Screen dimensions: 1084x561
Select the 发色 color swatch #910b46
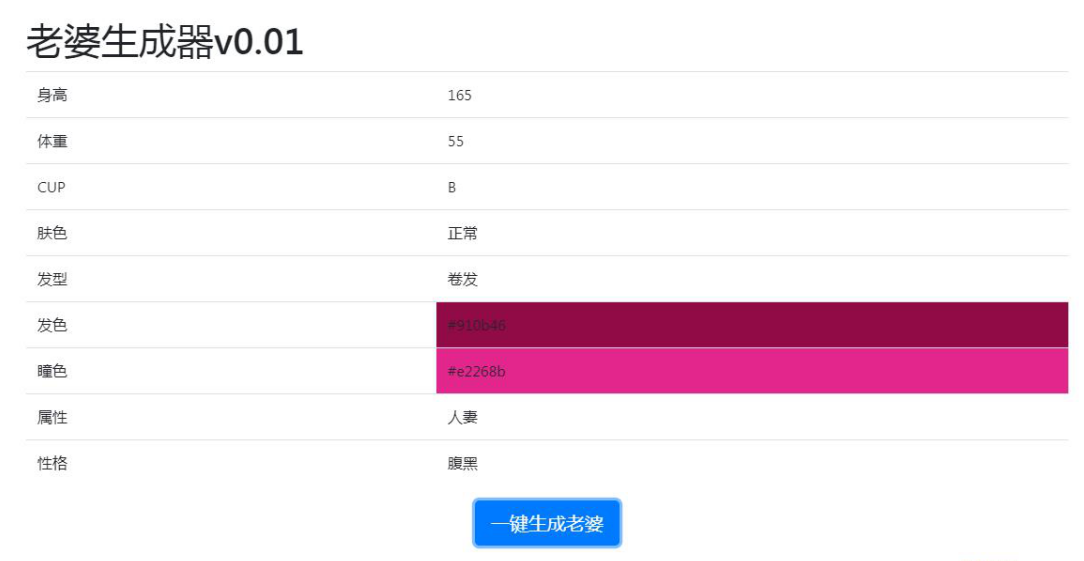click(751, 325)
